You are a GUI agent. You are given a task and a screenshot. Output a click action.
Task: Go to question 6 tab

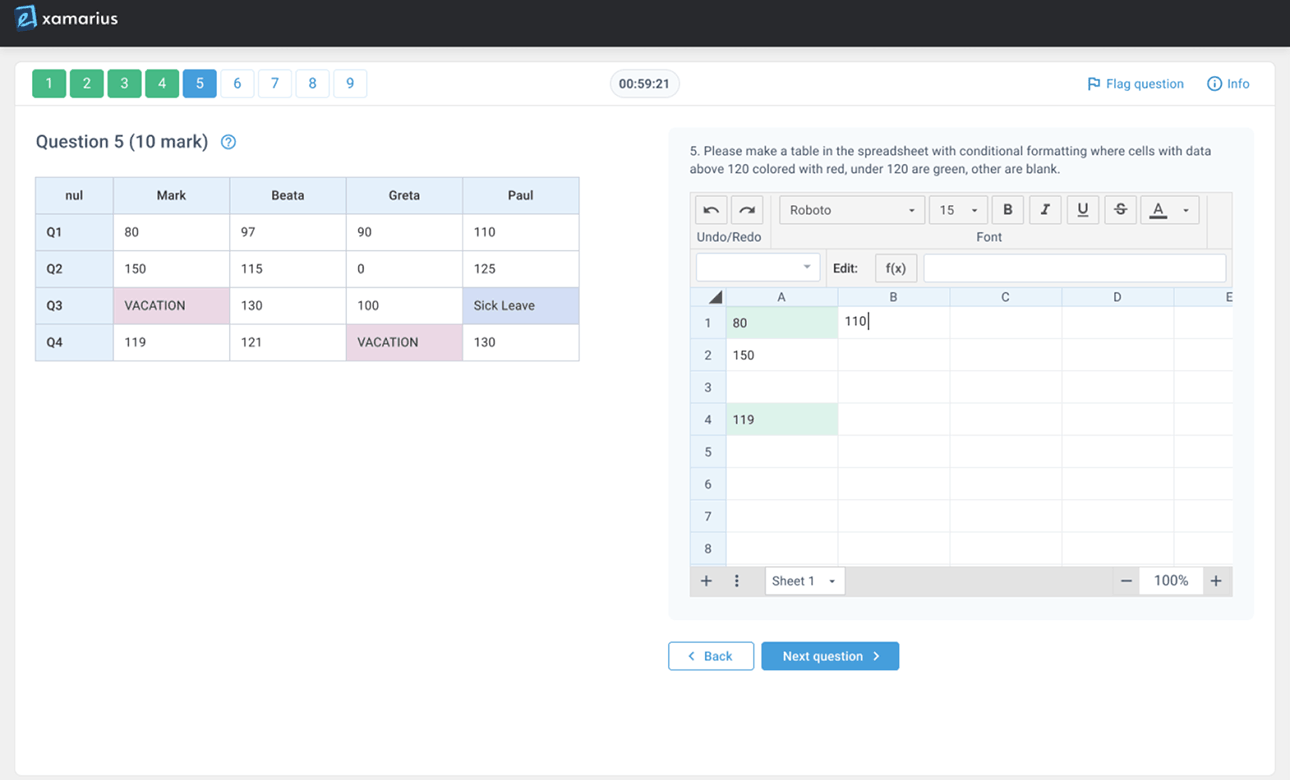click(237, 84)
